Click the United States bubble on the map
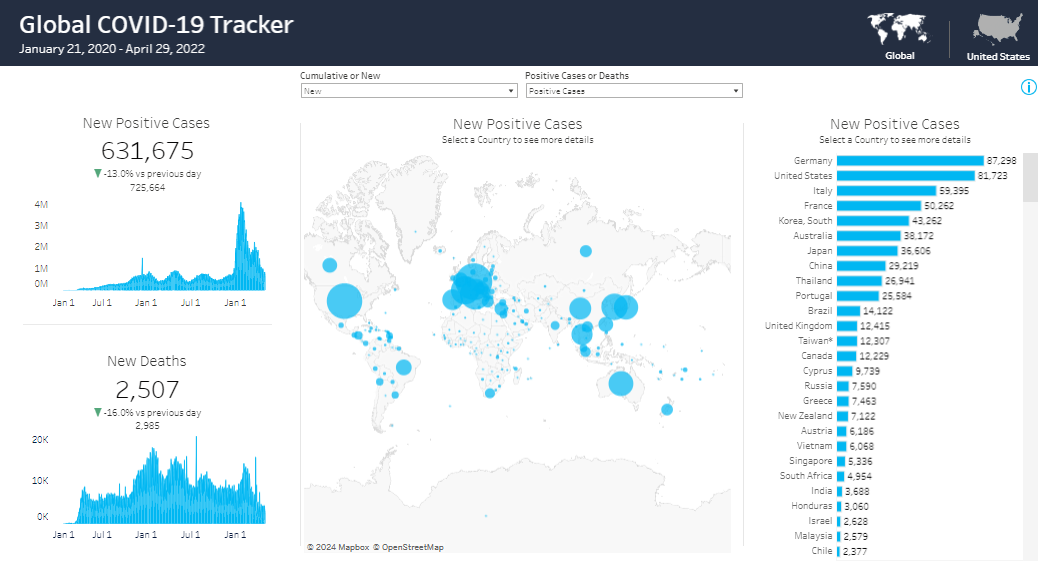 pos(345,301)
